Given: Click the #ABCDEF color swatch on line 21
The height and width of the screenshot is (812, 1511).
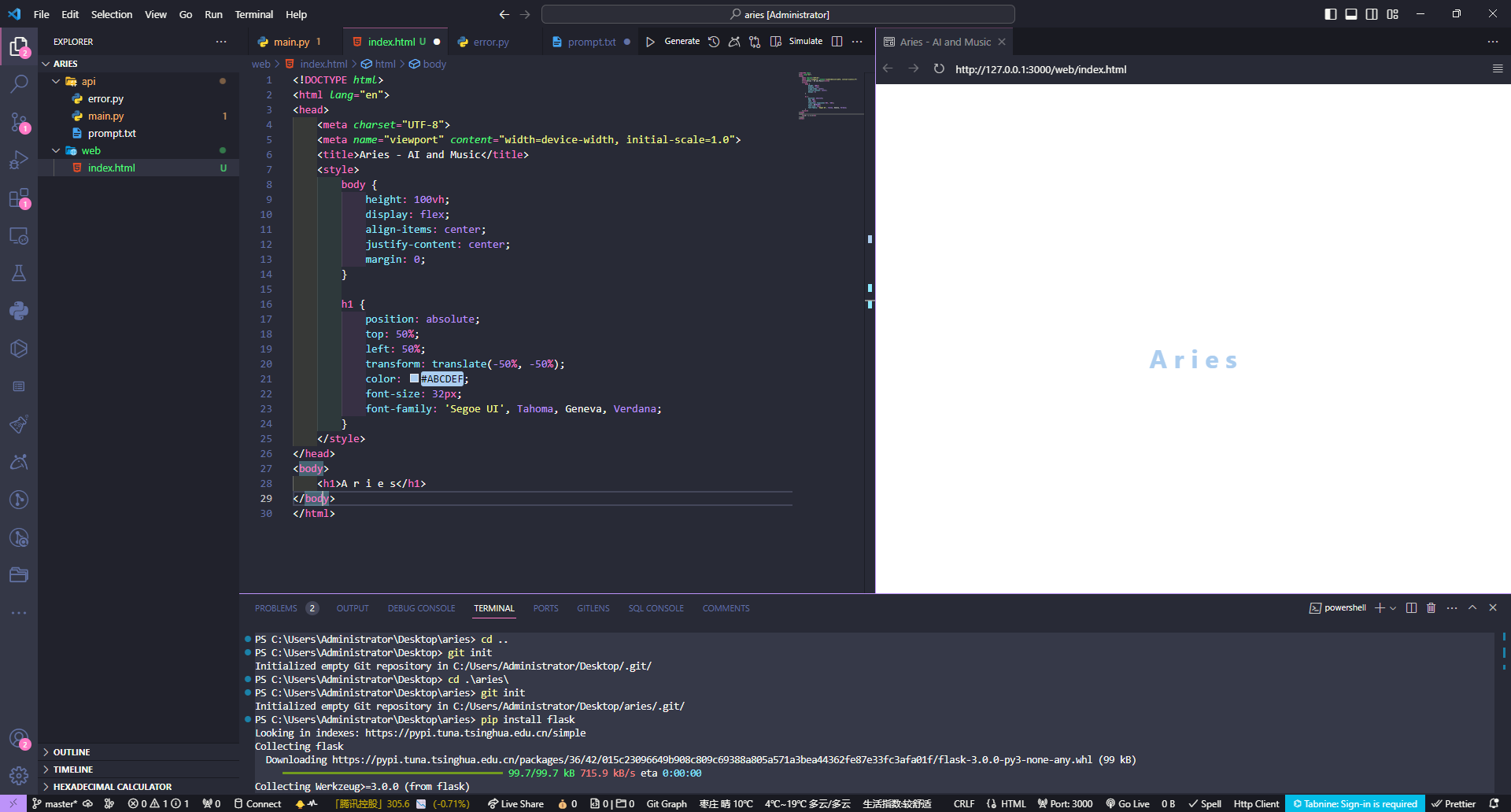Looking at the screenshot, I should (414, 378).
